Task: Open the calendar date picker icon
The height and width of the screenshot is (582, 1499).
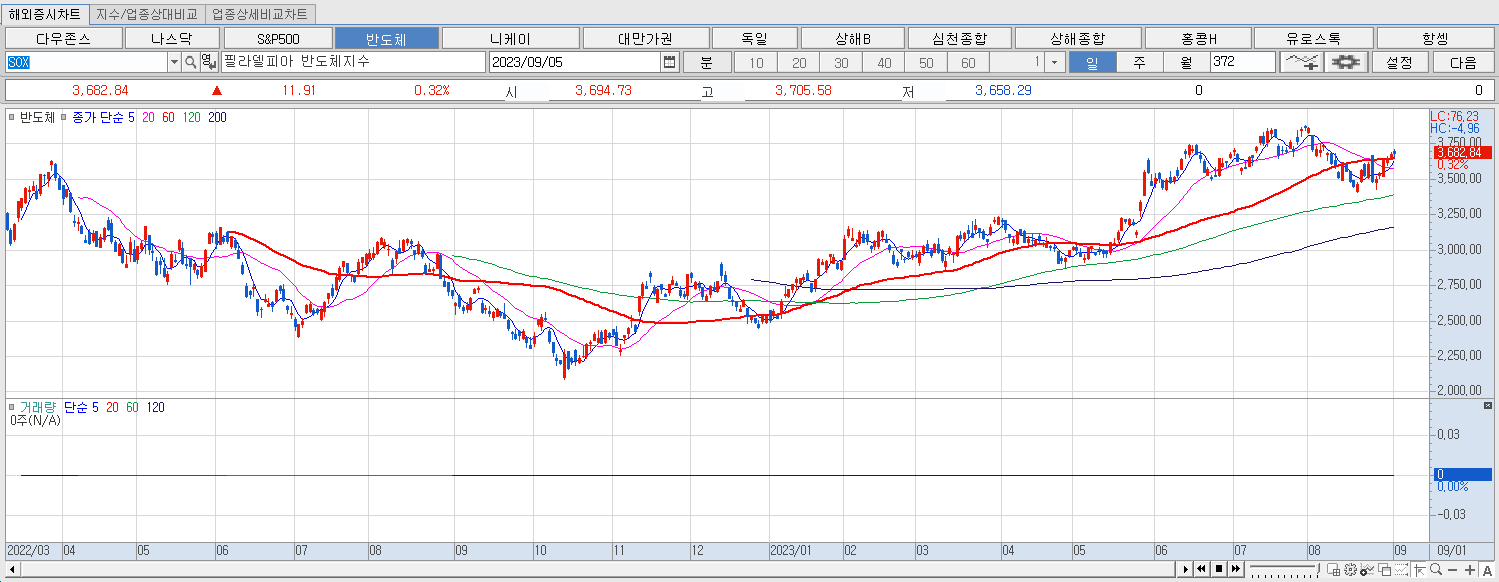Action: pos(669,62)
